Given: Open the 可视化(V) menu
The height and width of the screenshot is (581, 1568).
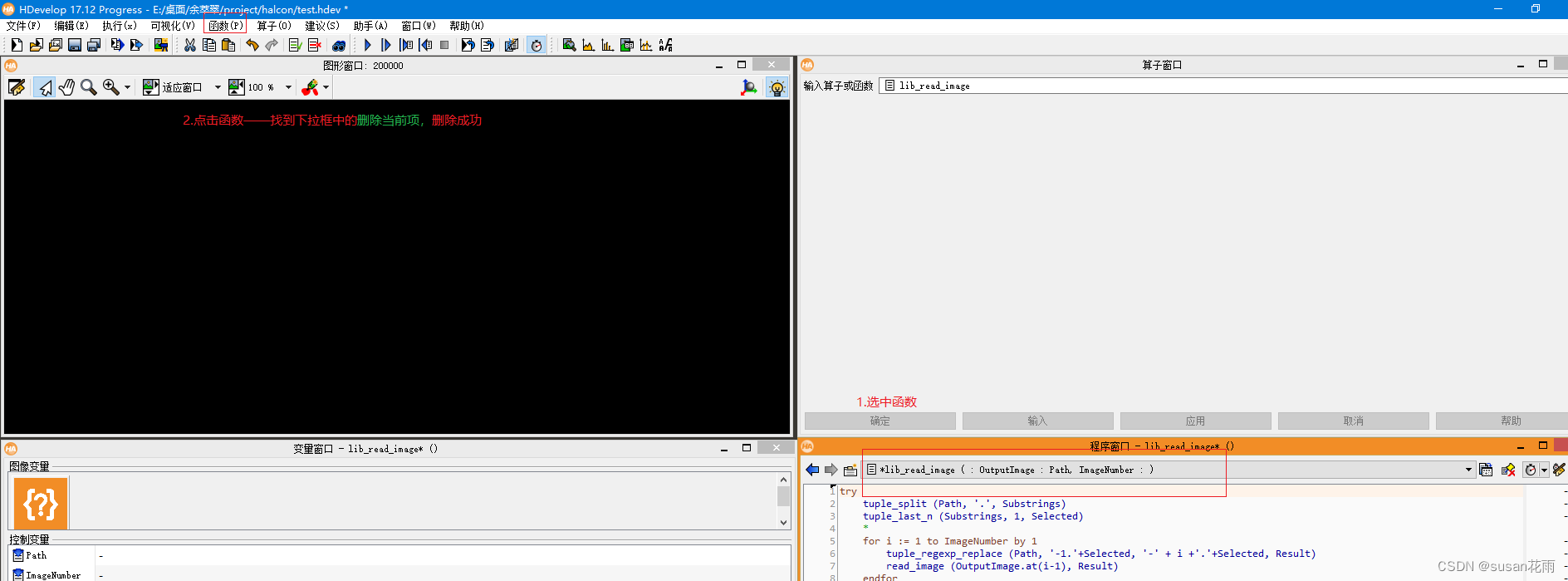Looking at the screenshot, I should click(x=173, y=26).
